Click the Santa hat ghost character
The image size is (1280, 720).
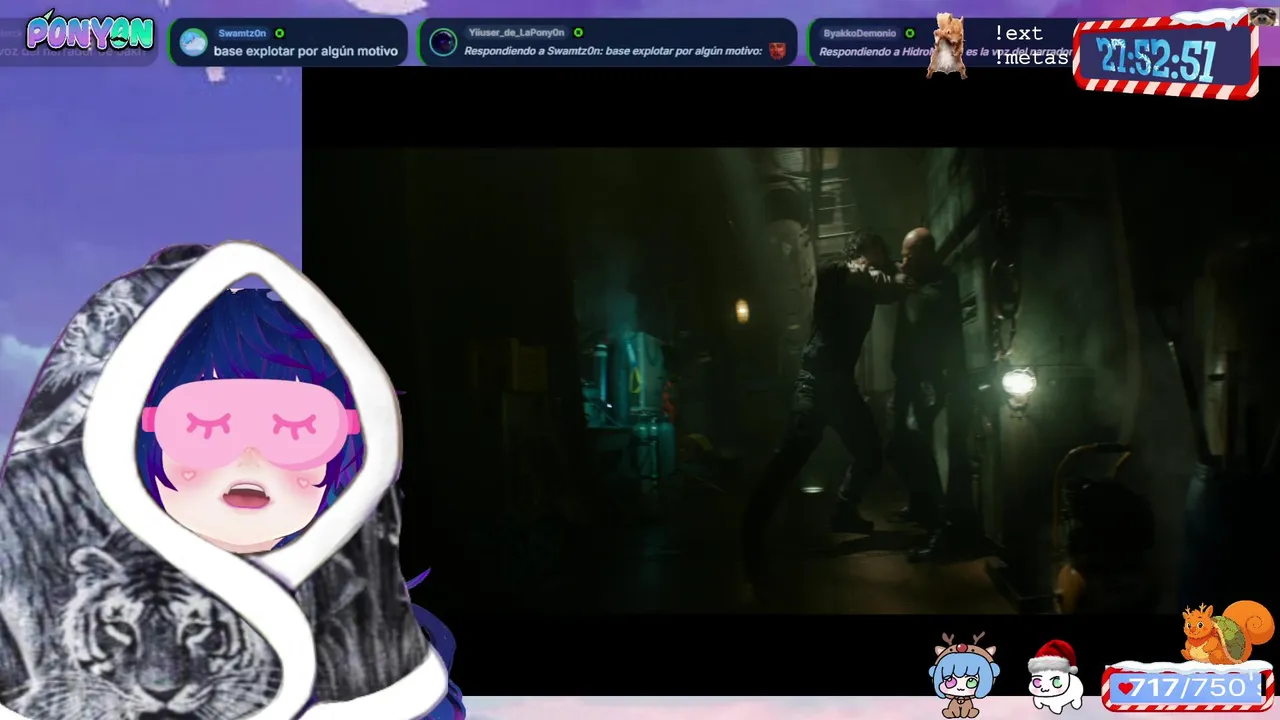[1055, 677]
